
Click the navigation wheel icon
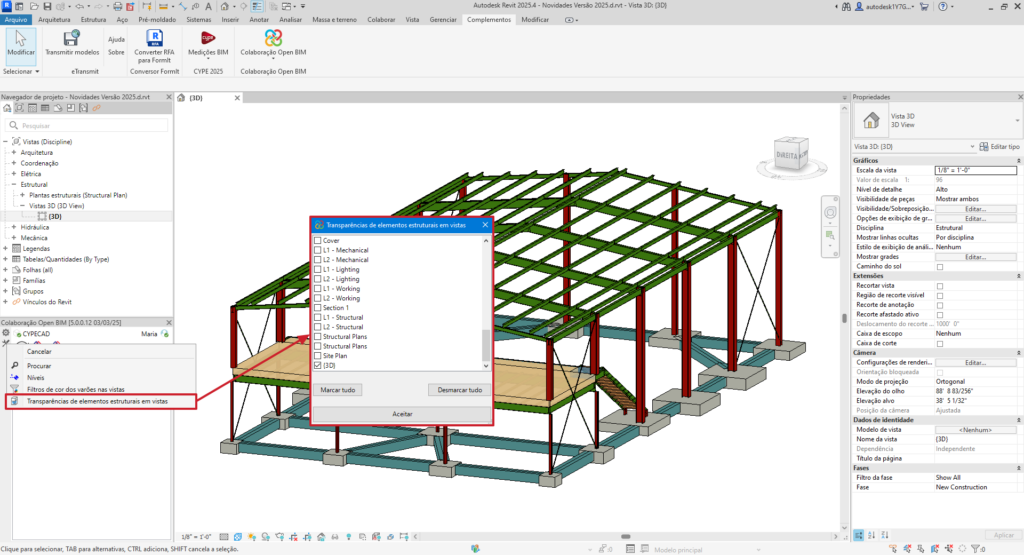830,212
